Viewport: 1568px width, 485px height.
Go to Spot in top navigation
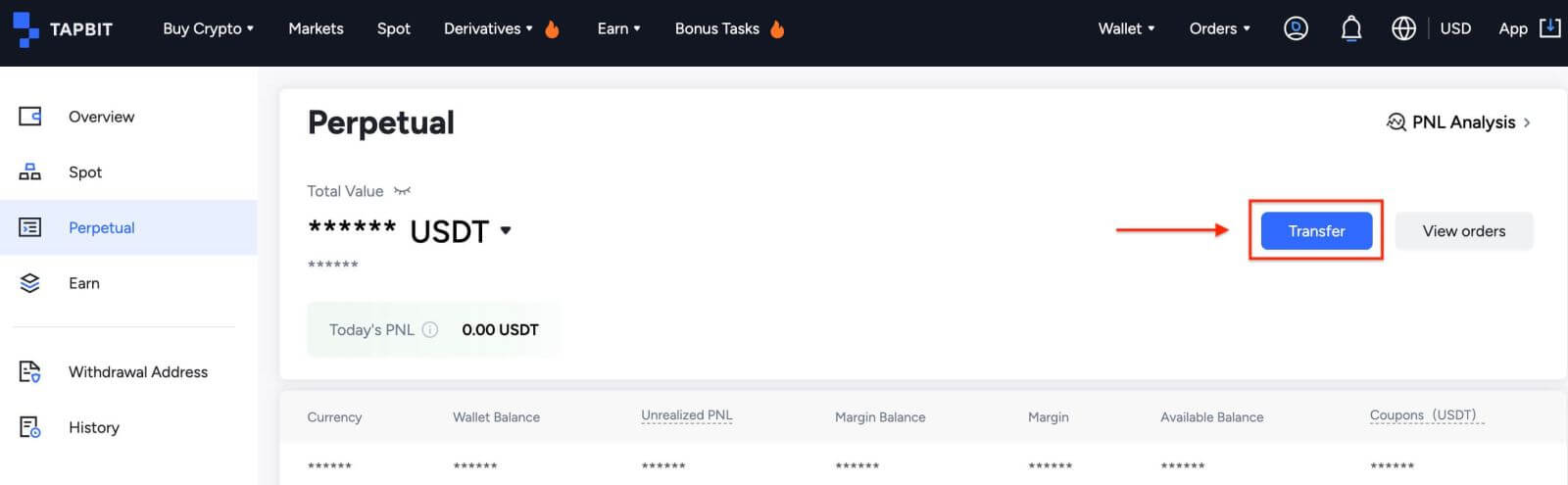coord(394,29)
